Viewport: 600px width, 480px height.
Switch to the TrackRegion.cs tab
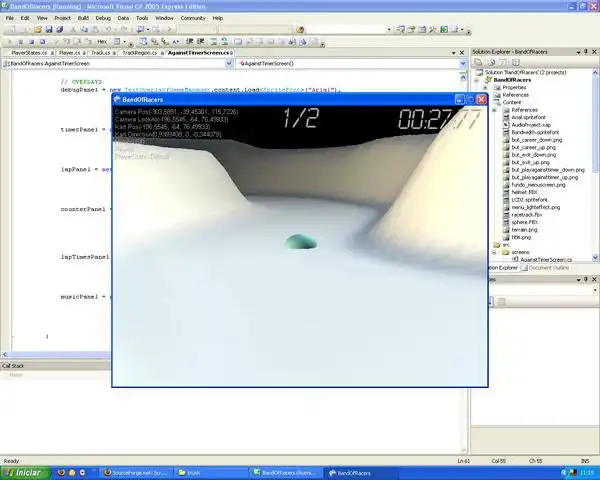click(x=140, y=53)
